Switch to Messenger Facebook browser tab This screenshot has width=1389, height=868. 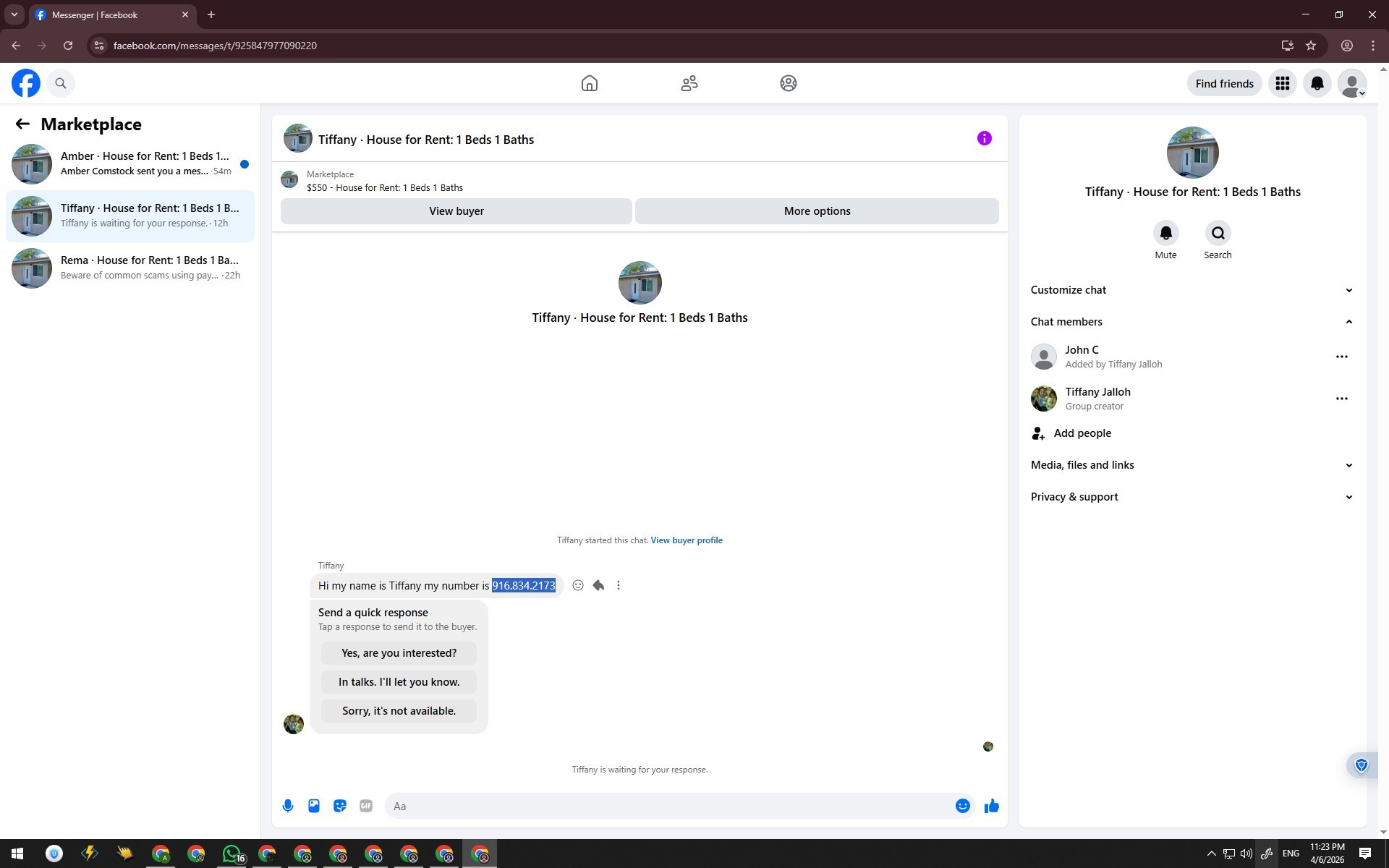pos(112,14)
